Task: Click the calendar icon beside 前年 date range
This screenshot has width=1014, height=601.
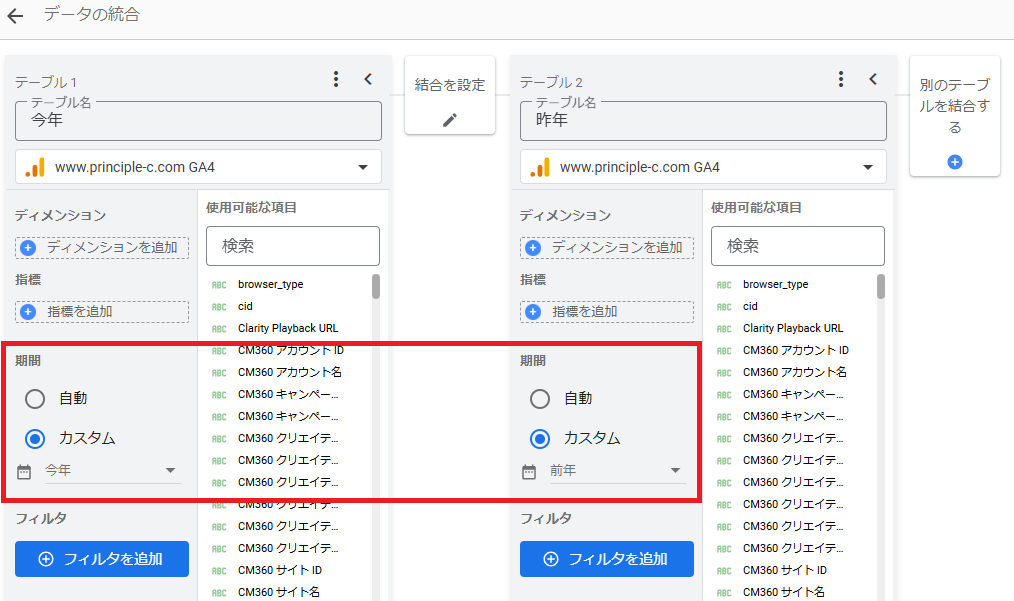Action: (529, 471)
